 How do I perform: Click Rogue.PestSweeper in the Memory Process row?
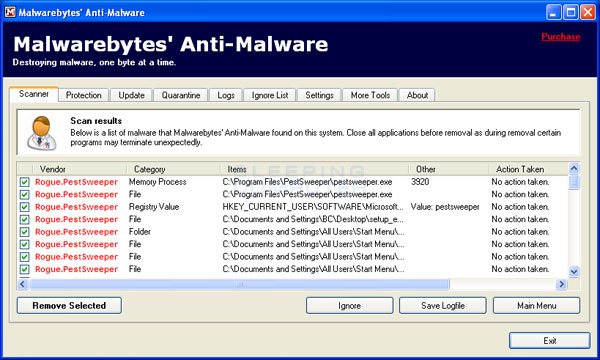click(77, 182)
